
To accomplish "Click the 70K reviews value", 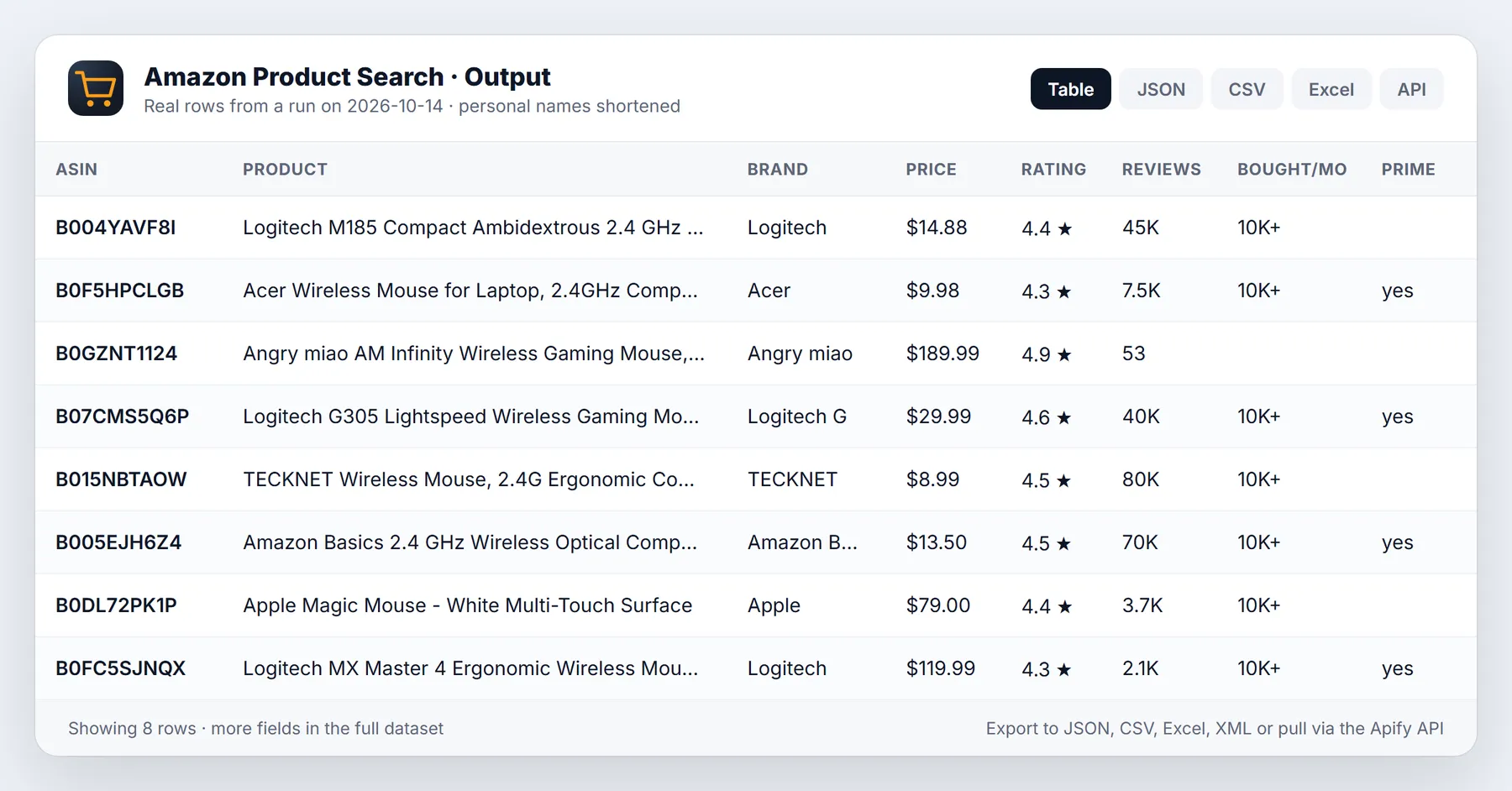I will coord(1140,542).
